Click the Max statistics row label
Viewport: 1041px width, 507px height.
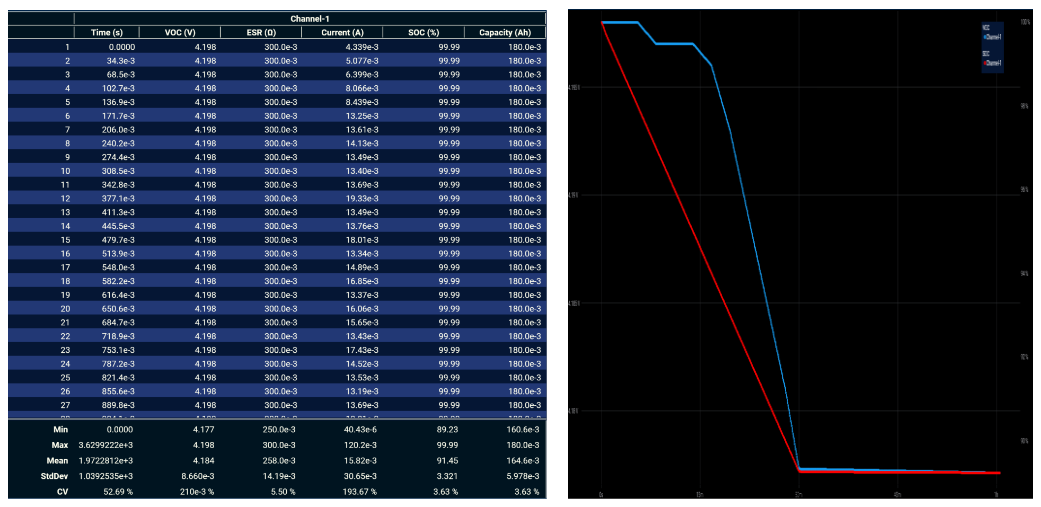click(60, 443)
